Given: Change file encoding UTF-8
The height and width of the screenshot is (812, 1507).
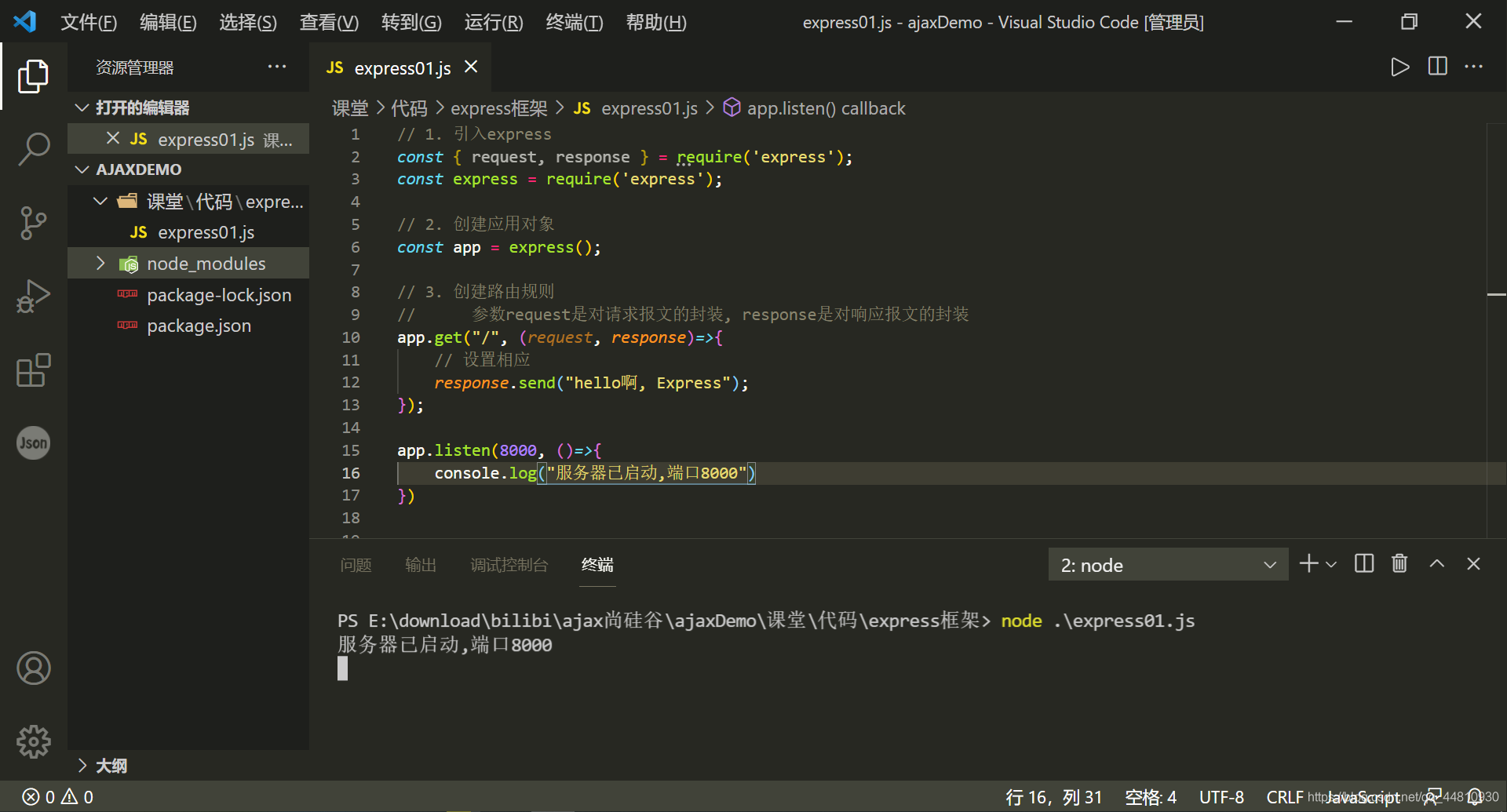Looking at the screenshot, I should (1221, 797).
